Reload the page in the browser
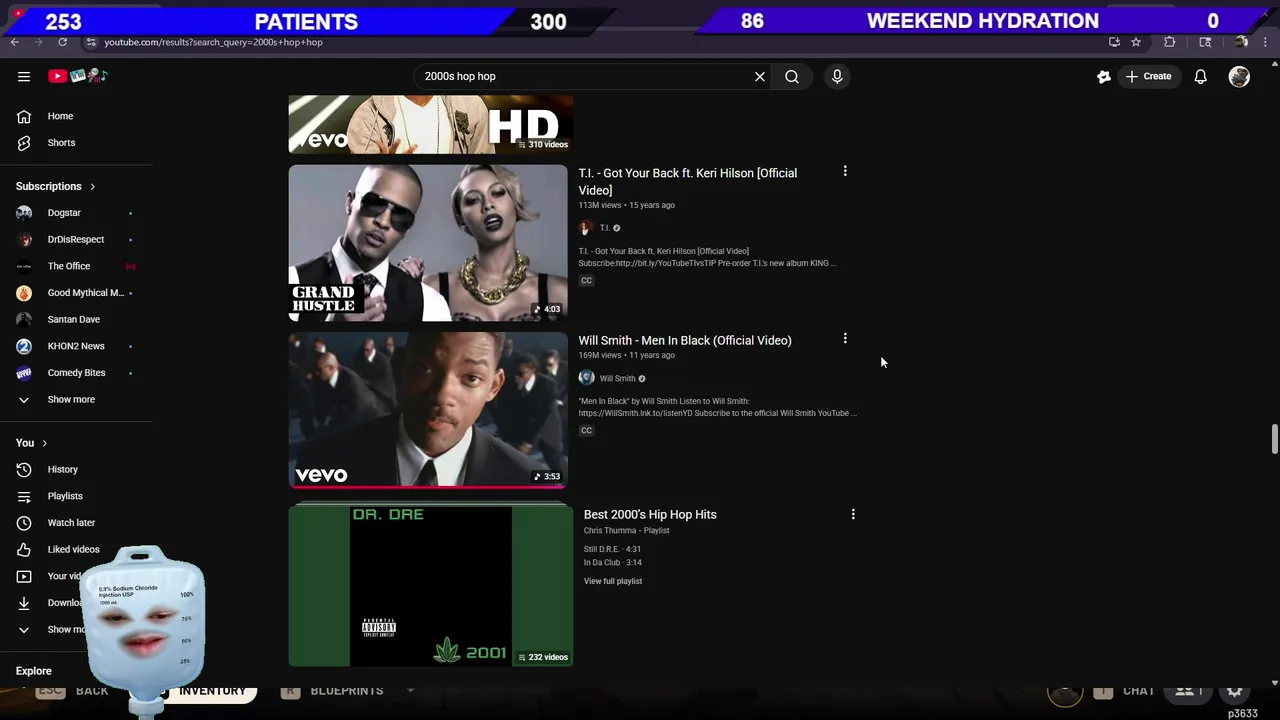 tap(62, 42)
